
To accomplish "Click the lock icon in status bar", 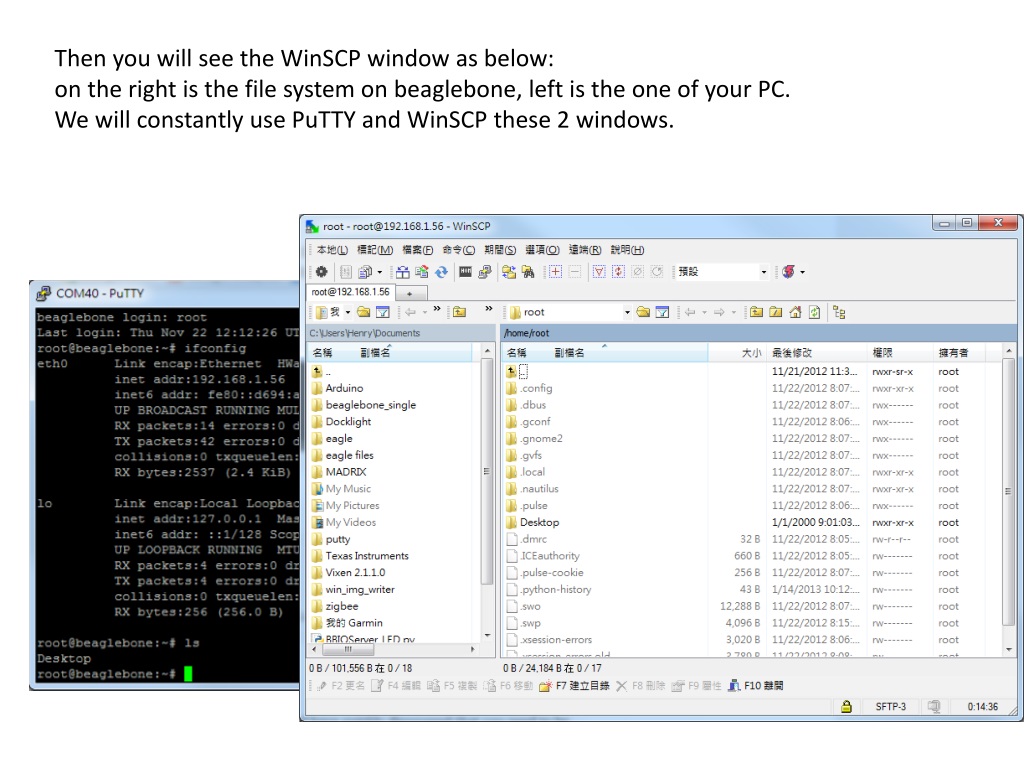I will 846,707.
